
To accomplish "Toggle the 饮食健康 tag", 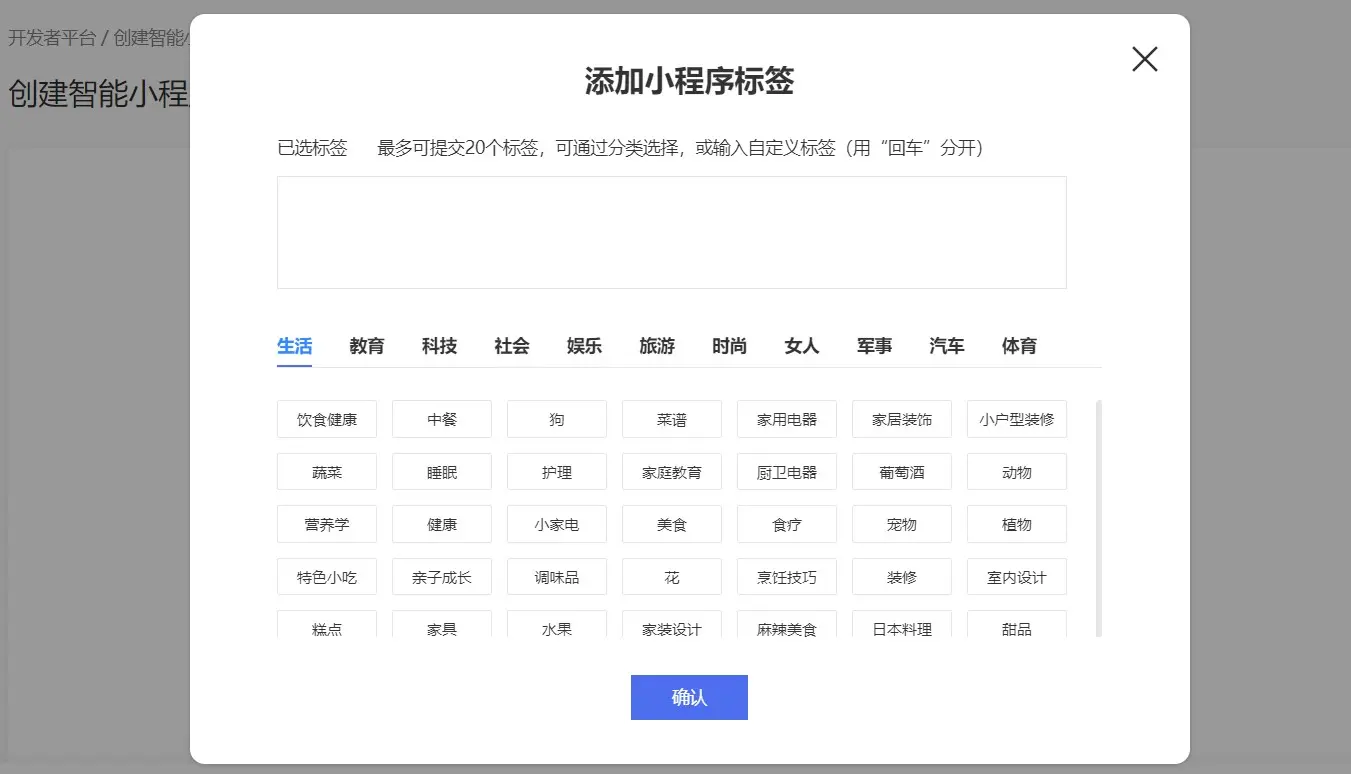I will tap(327, 419).
